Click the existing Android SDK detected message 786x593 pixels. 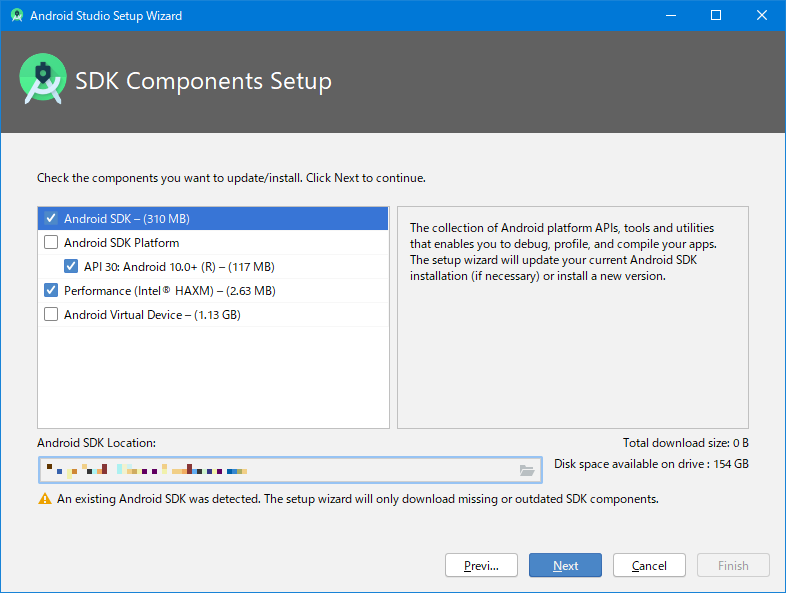[357, 499]
